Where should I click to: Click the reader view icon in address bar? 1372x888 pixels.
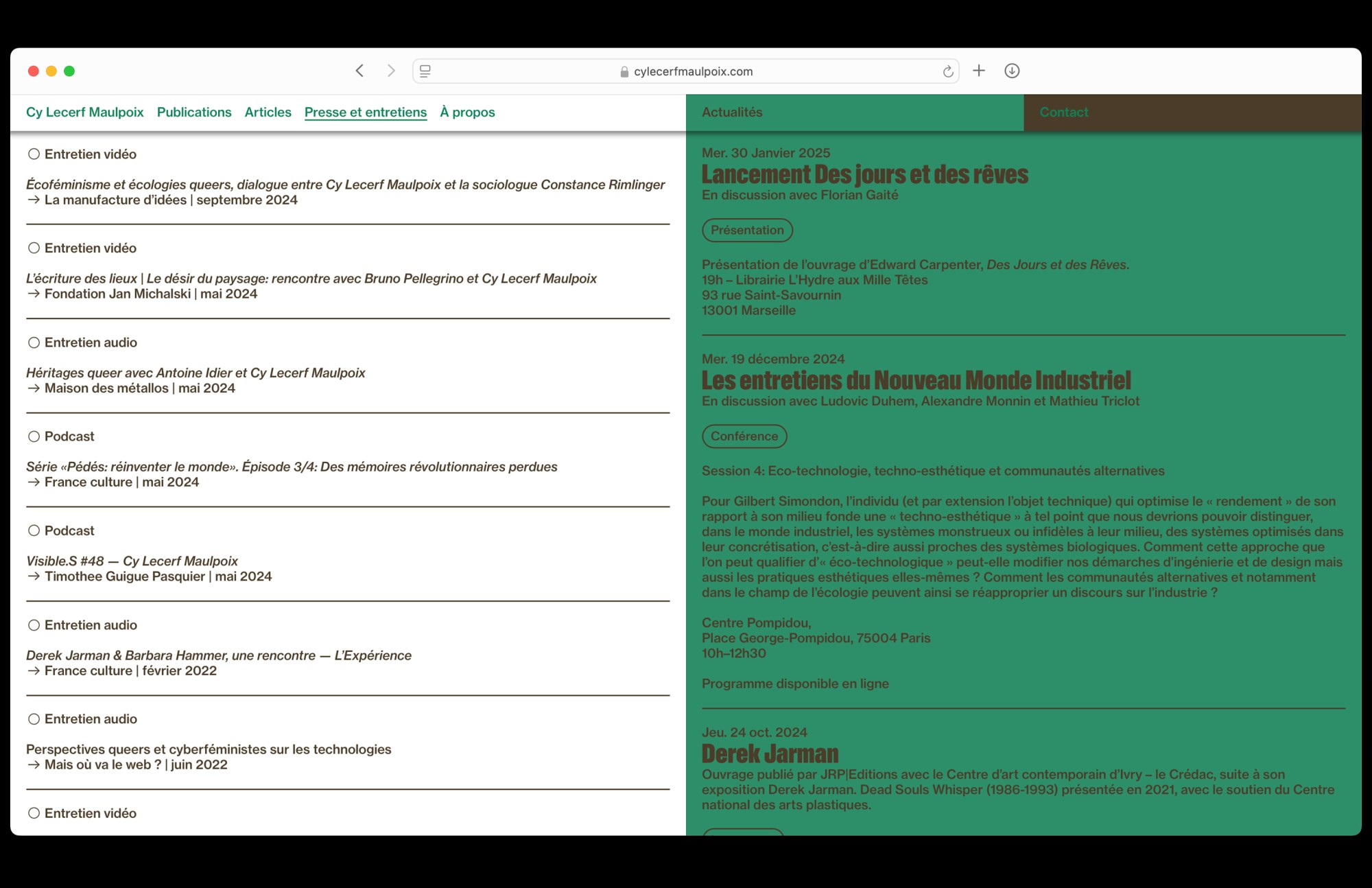click(425, 71)
